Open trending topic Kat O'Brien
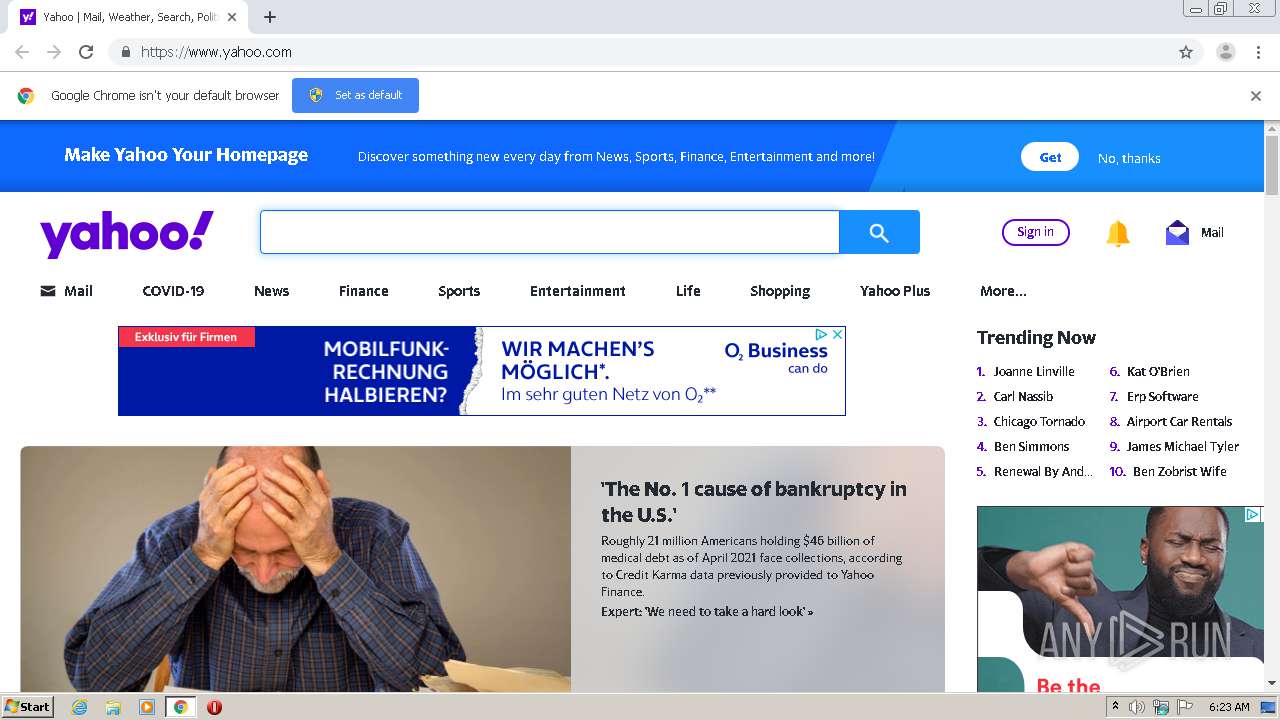Viewport: 1280px width, 720px height. click(1158, 371)
